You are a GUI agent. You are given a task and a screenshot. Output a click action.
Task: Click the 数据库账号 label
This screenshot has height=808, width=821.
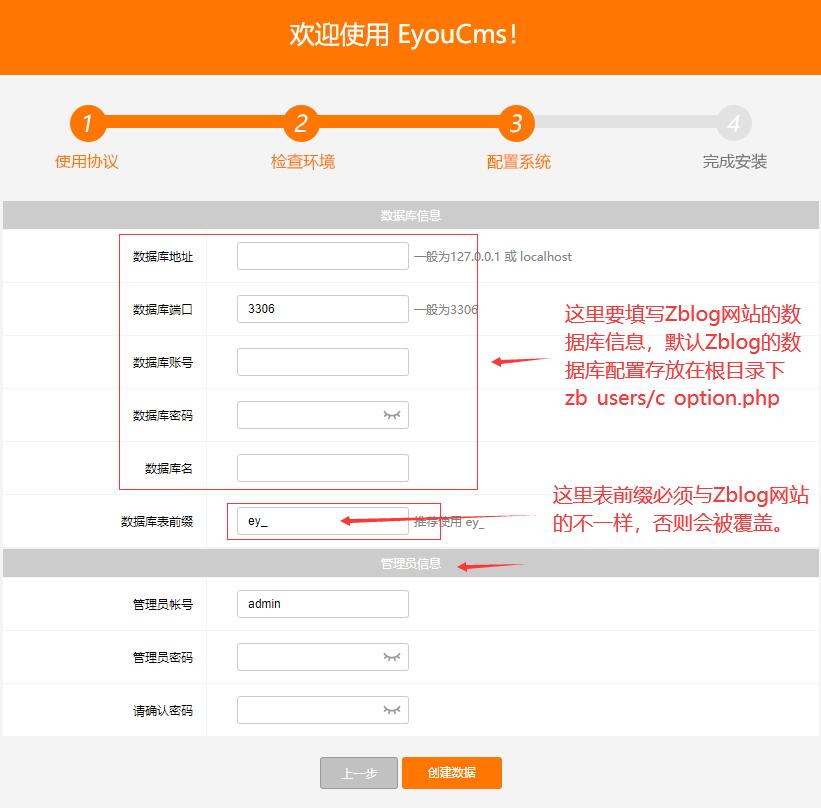[x=163, y=362]
